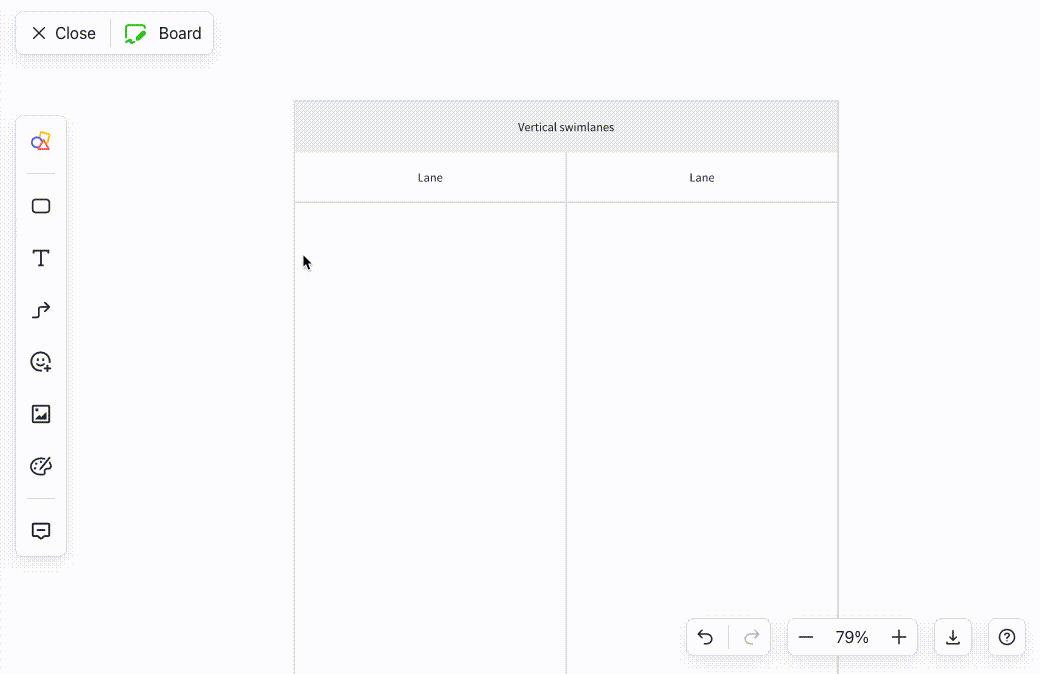Click the Board menu button

point(164,33)
